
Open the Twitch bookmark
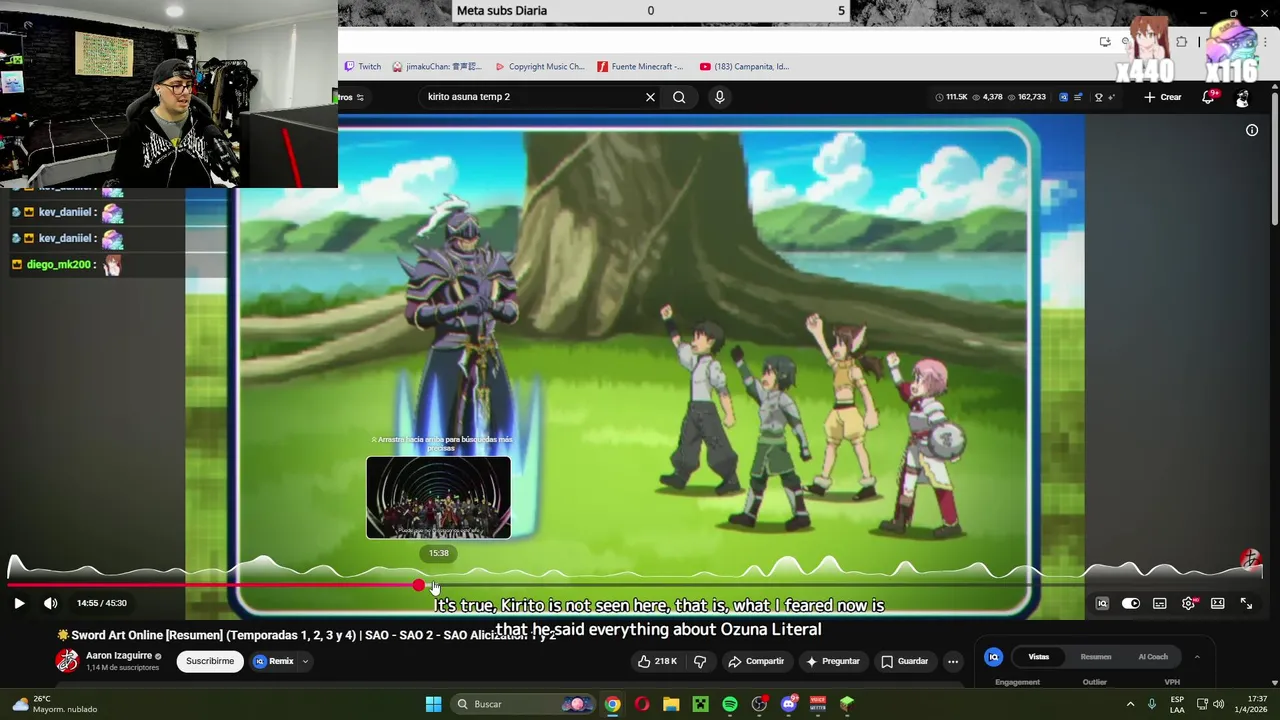coord(362,66)
